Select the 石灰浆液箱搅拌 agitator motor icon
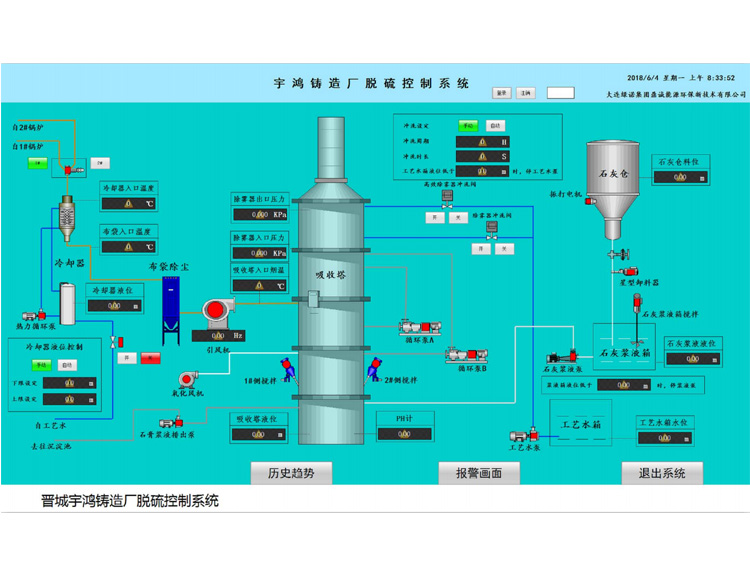 pyautogui.click(x=637, y=302)
